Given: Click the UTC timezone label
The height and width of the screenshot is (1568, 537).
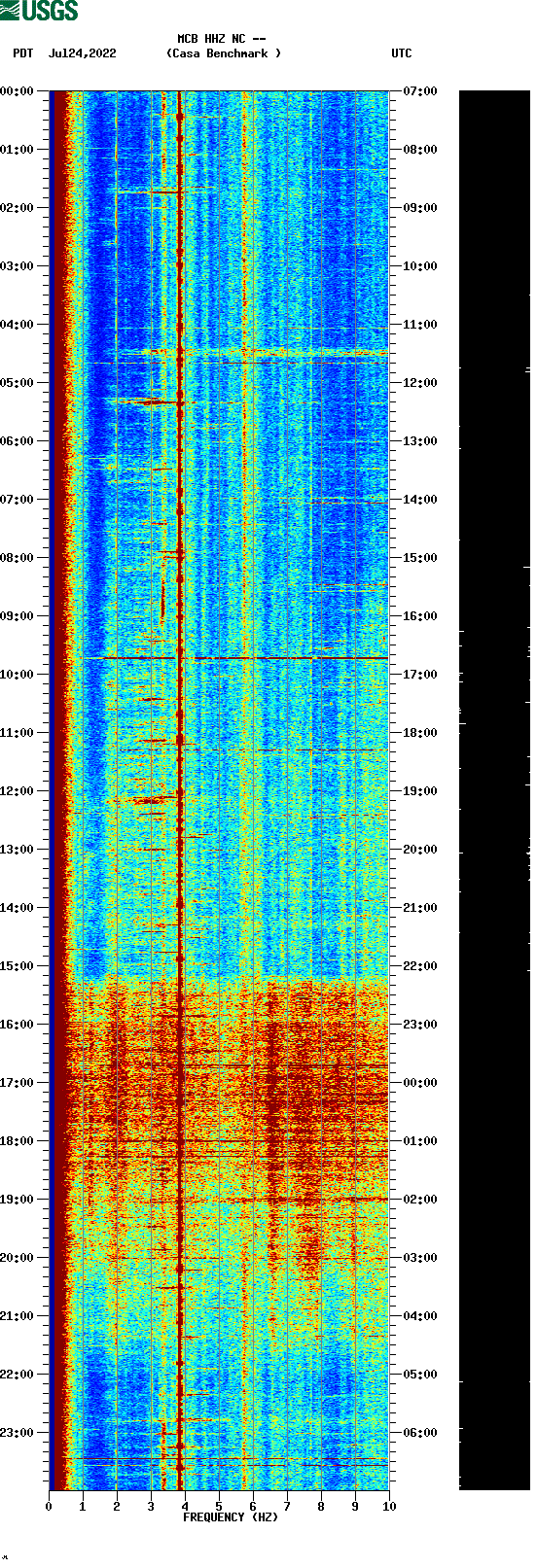Looking at the screenshot, I should click(x=402, y=53).
